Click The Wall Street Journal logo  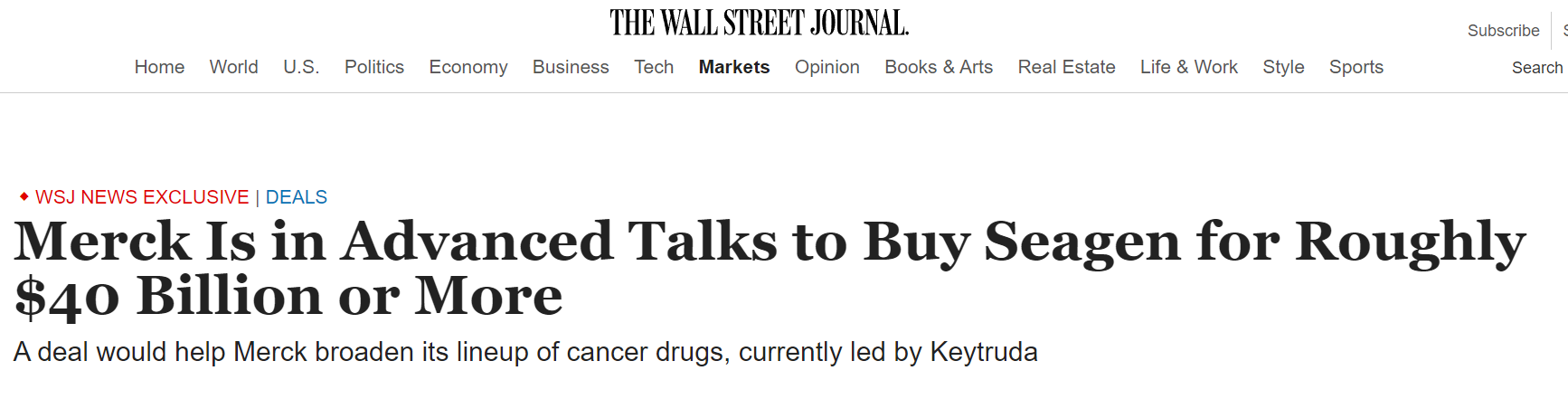pyautogui.click(x=759, y=24)
